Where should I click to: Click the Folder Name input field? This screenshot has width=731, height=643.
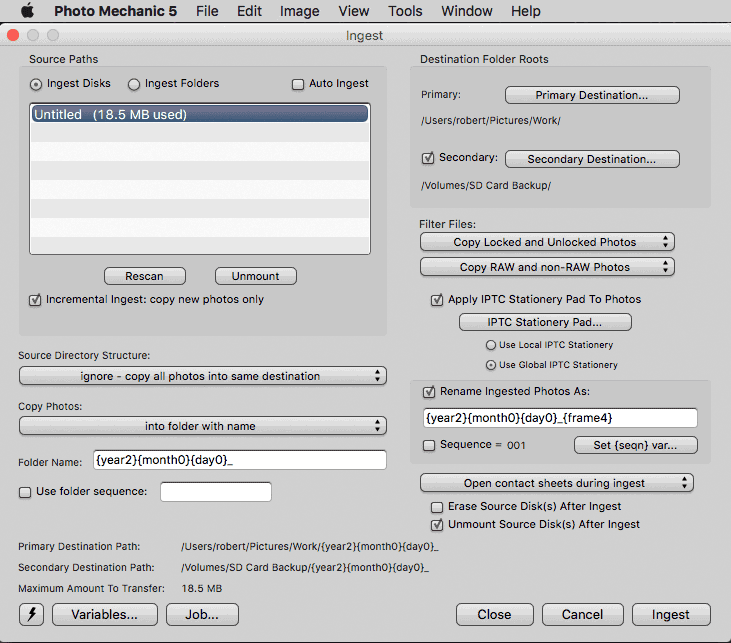click(x=240, y=460)
